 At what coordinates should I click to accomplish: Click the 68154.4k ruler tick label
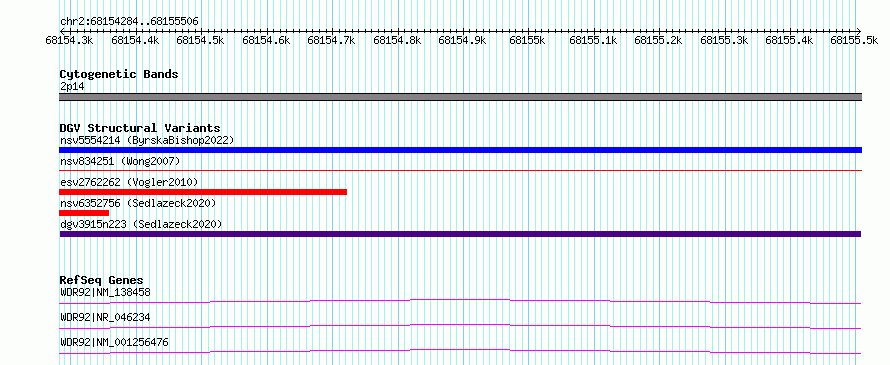click(x=135, y=40)
